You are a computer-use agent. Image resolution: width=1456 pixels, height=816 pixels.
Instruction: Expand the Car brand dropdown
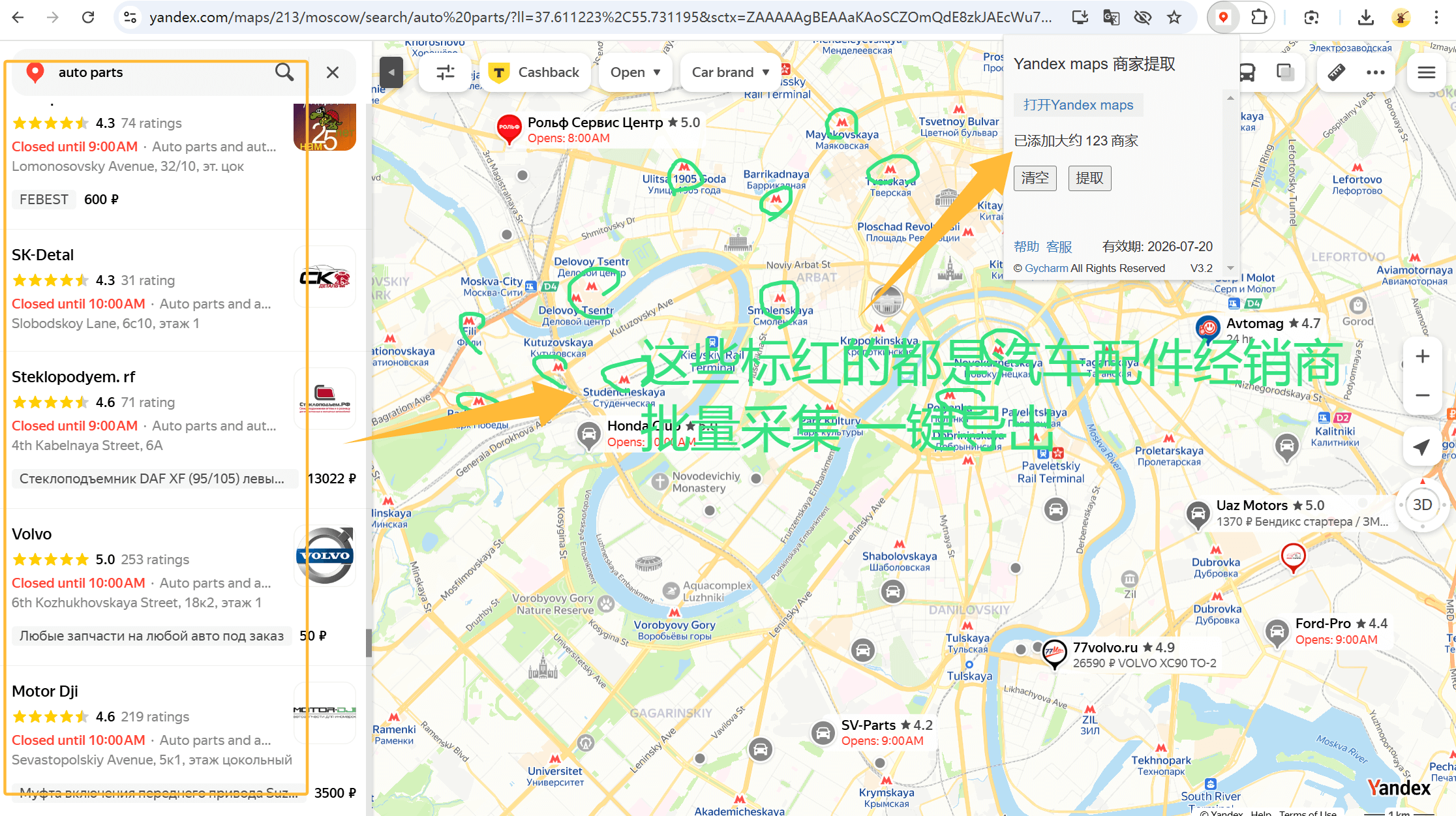click(x=730, y=72)
